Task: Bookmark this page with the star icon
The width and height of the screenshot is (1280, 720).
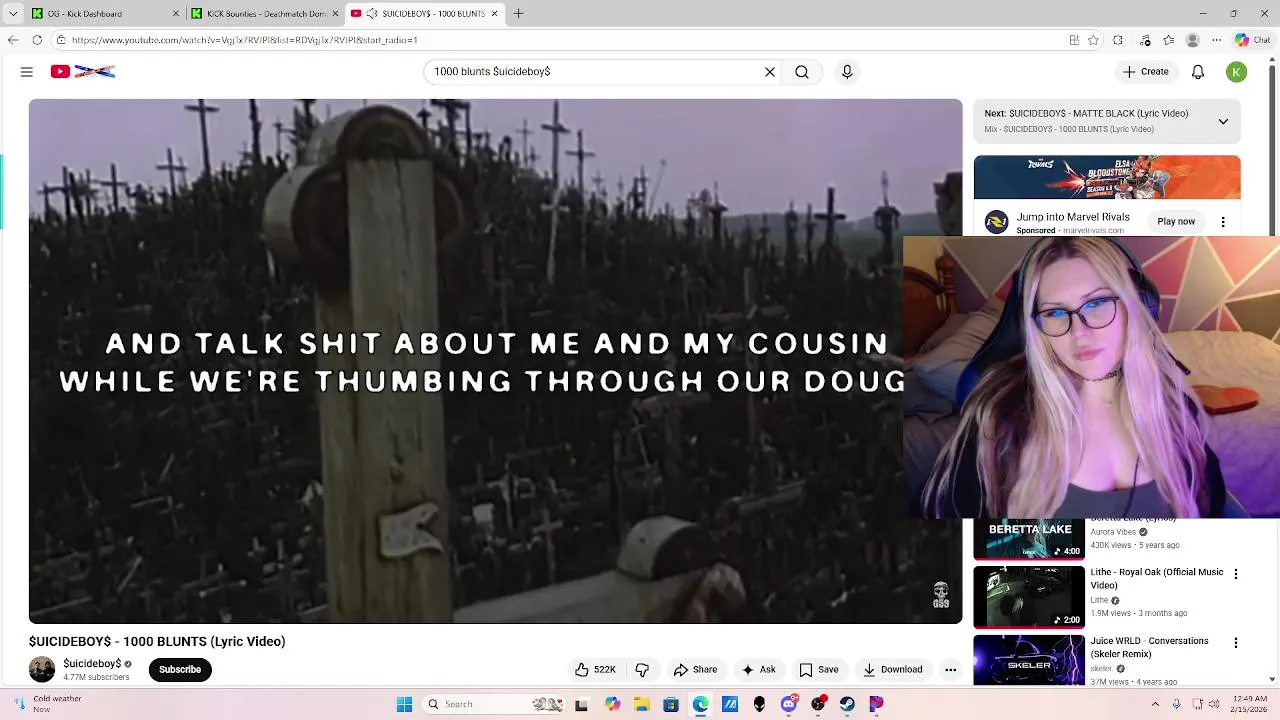Action: pyautogui.click(x=1093, y=40)
